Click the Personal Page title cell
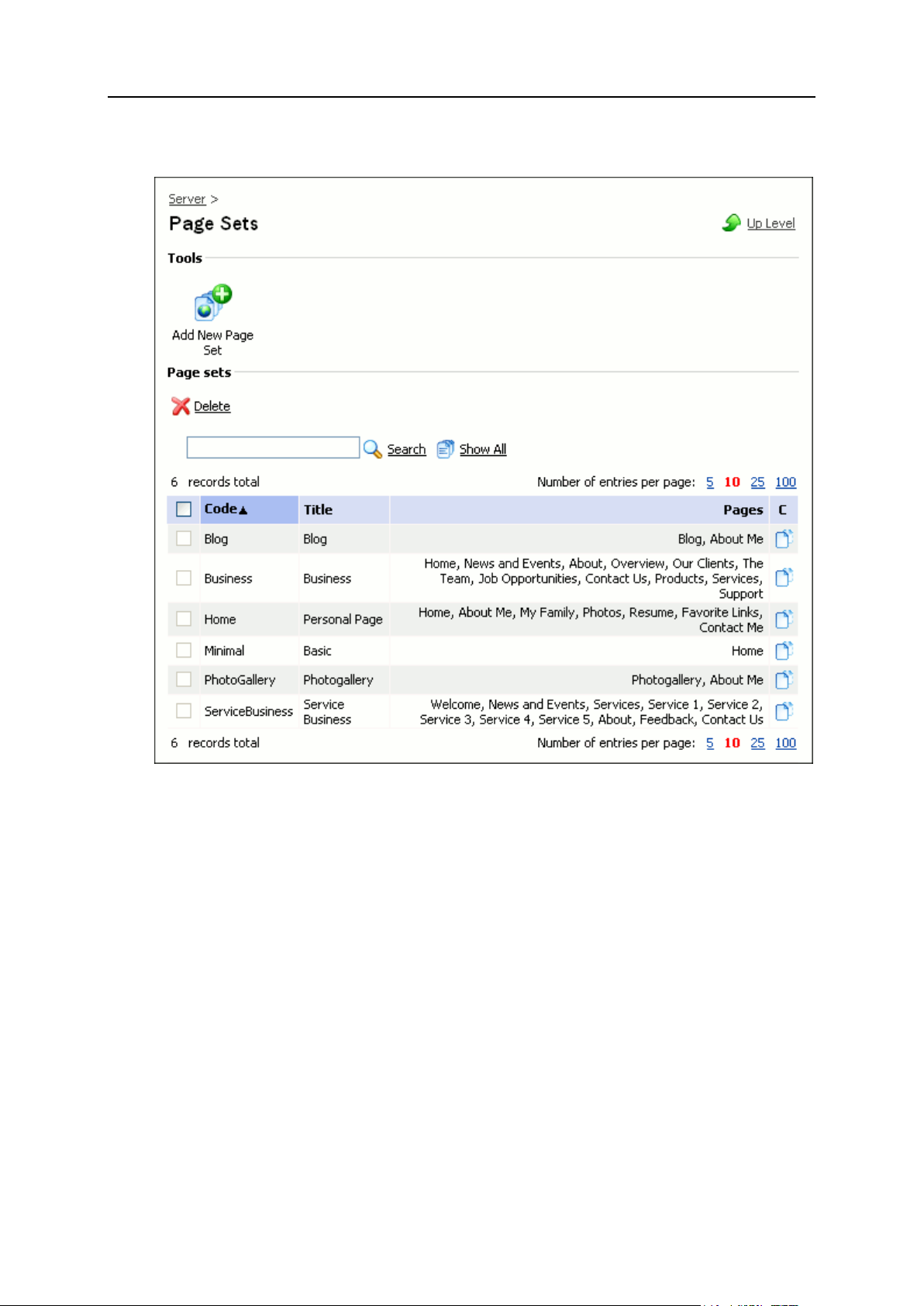This screenshot has height=1306, width=924. click(343, 620)
